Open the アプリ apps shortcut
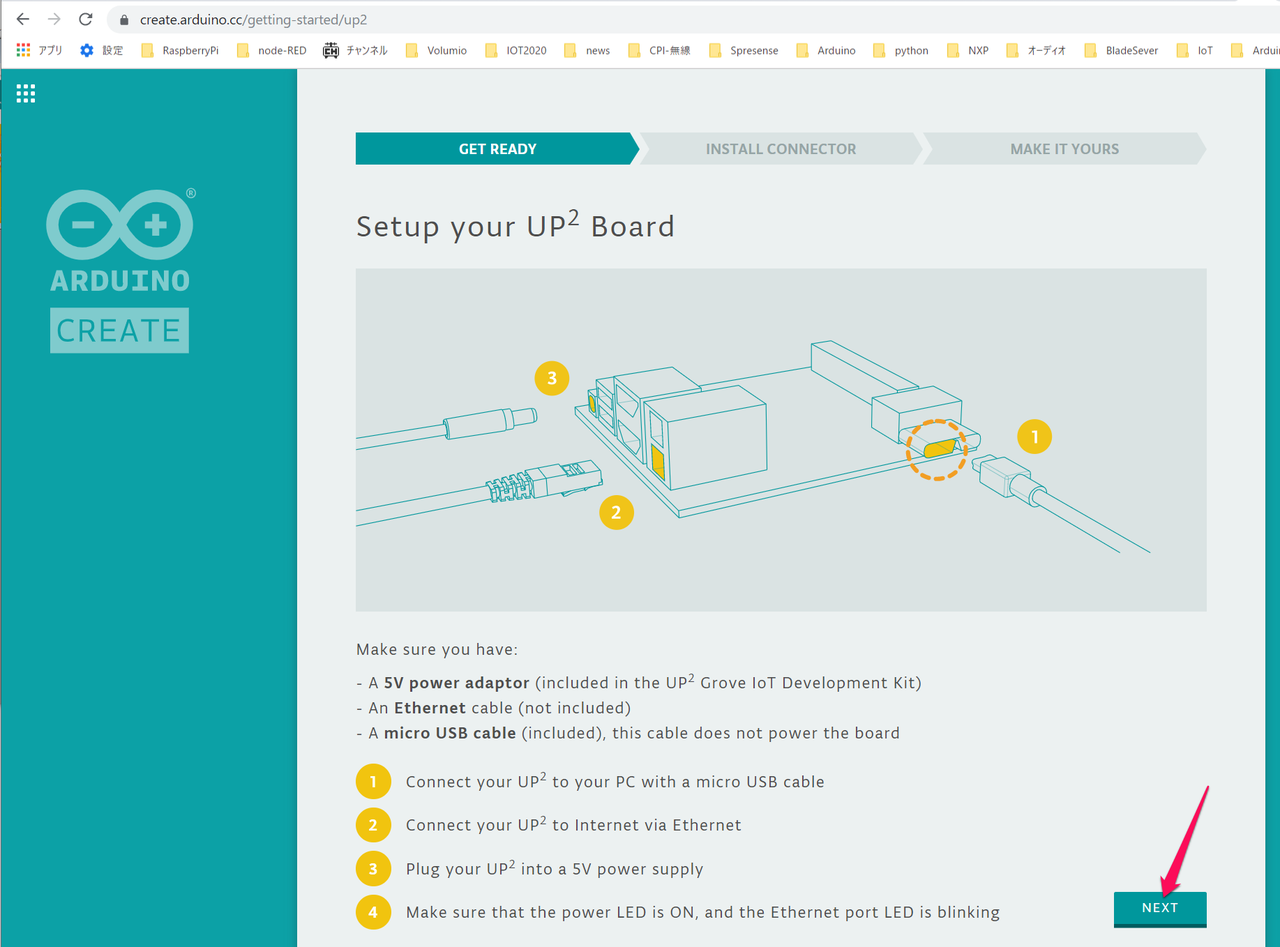This screenshot has height=947, width=1280. (40, 50)
